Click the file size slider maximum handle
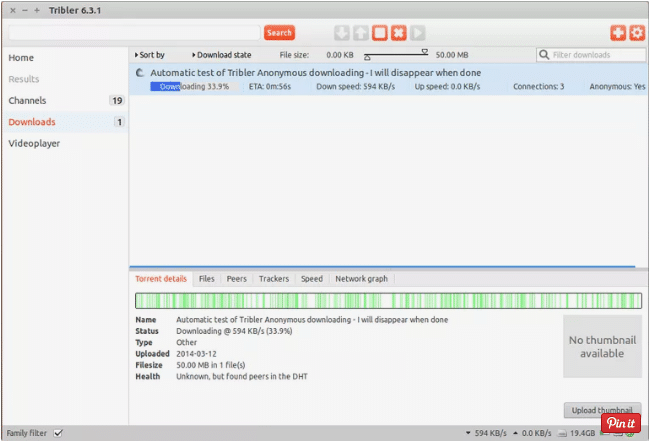This screenshot has width=650, height=442. point(425,51)
